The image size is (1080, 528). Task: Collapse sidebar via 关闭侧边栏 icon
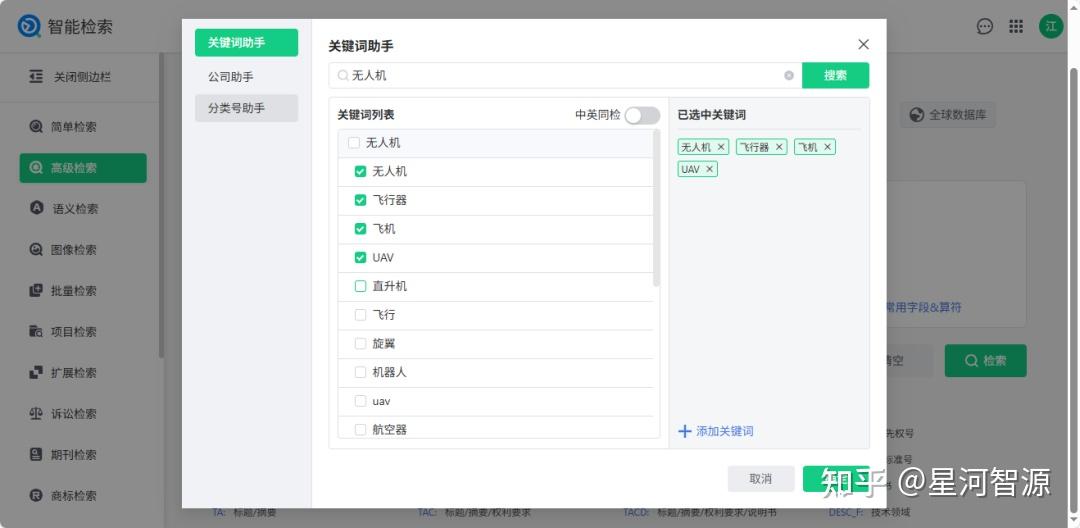coord(36,76)
